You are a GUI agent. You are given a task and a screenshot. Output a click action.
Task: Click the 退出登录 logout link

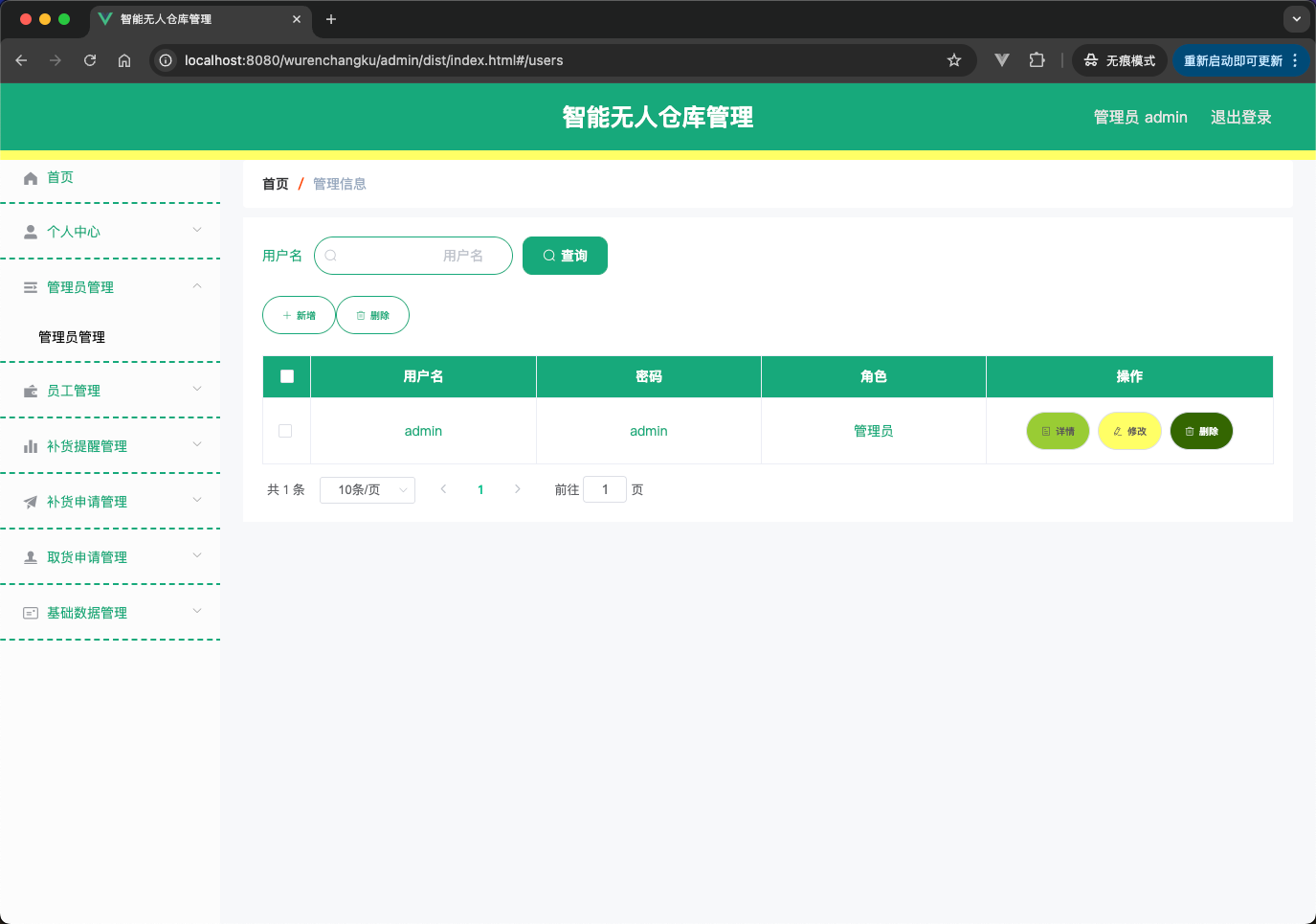point(1240,117)
